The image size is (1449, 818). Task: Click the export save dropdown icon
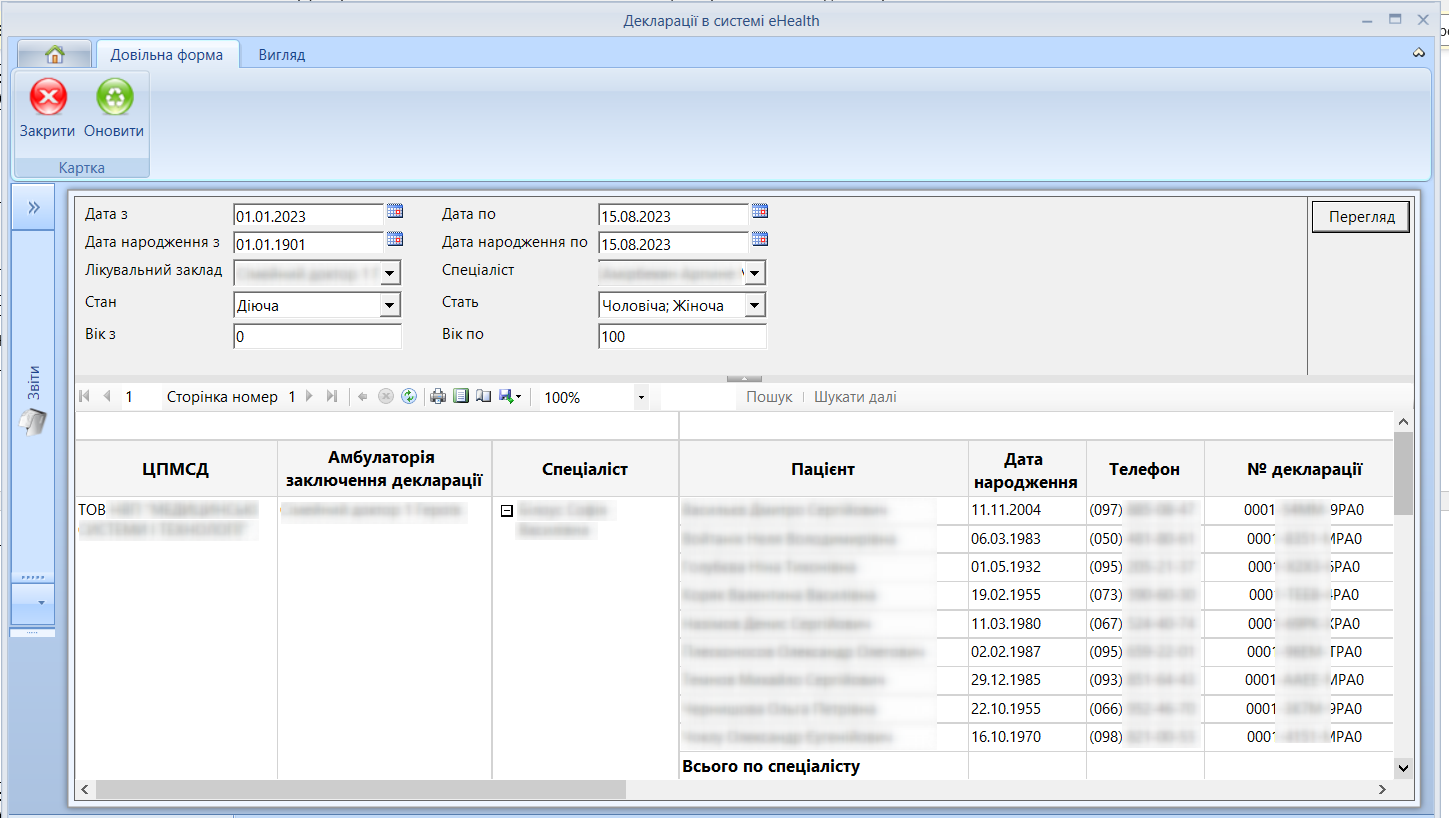(x=510, y=397)
